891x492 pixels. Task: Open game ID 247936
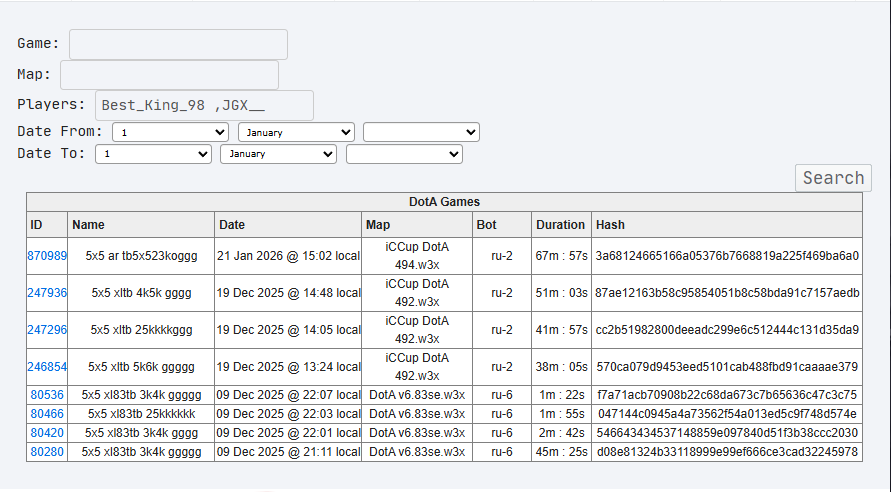click(47, 293)
